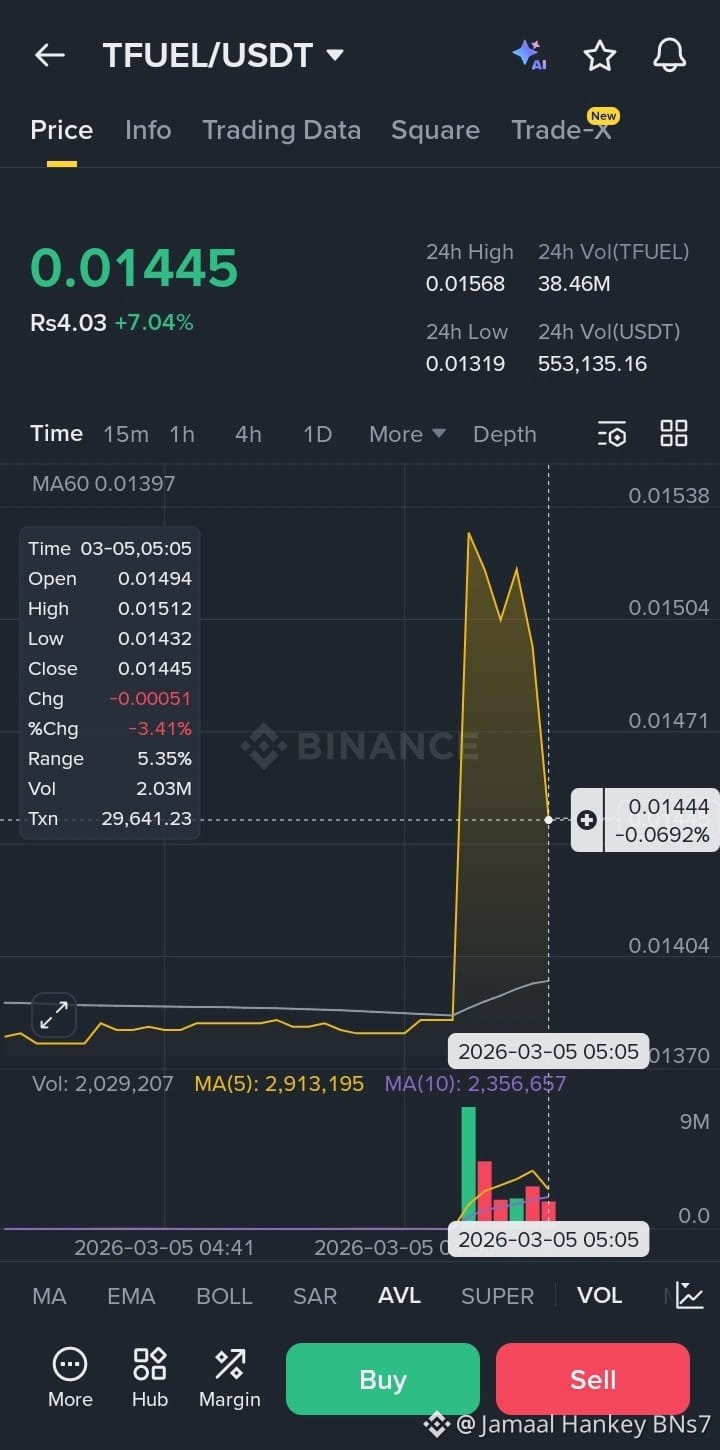Tap the red Sell button
Viewport: 720px width, 1450px height.
(593, 1379)
